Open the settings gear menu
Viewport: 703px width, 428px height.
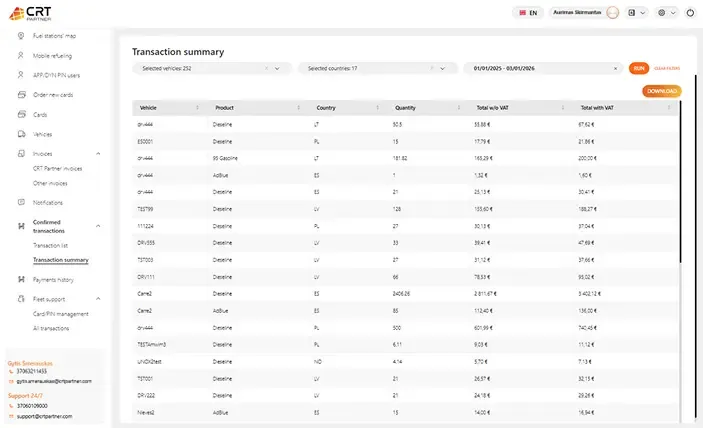point(662,13)
